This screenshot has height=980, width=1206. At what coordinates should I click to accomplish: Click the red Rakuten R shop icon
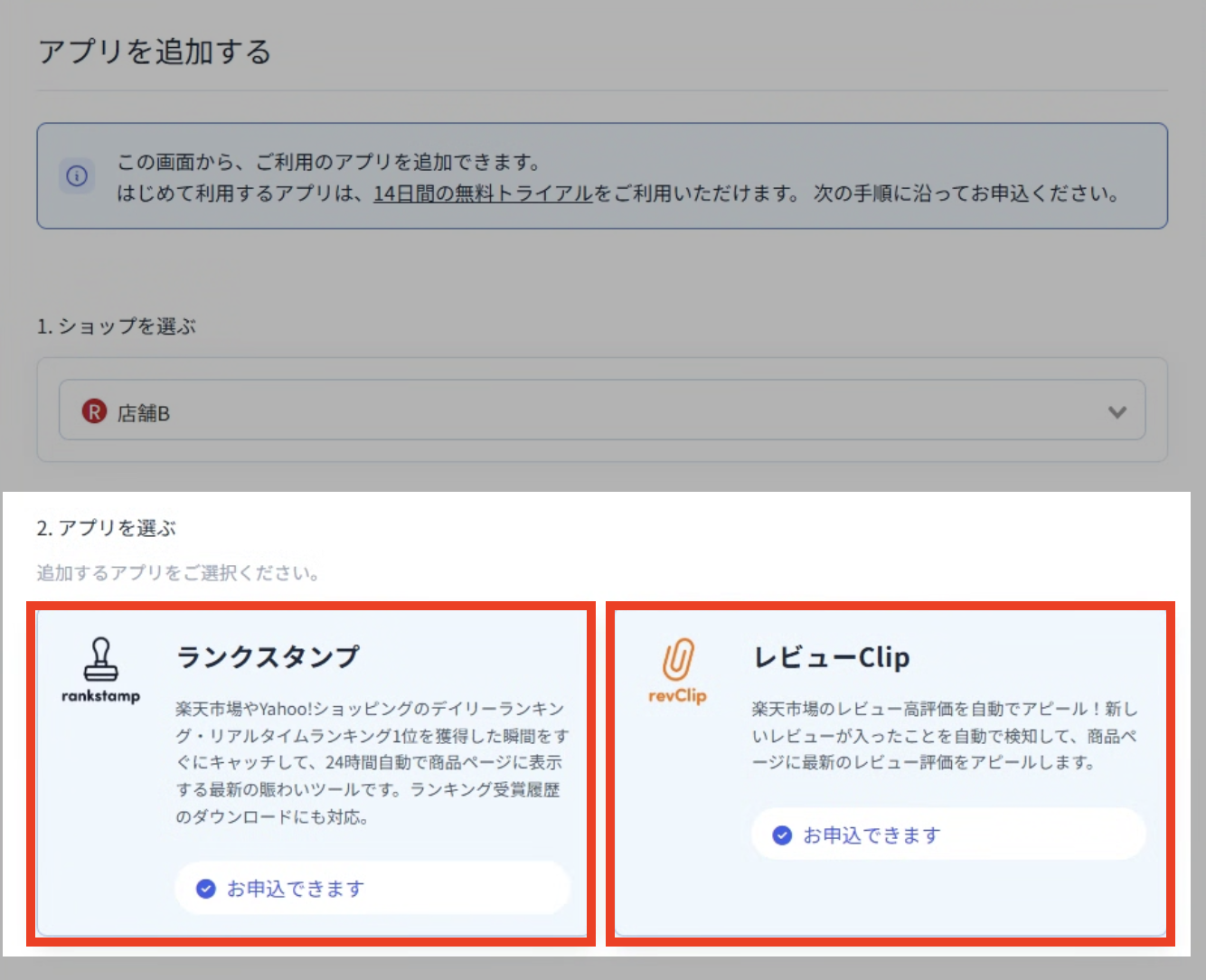[94, 411]
